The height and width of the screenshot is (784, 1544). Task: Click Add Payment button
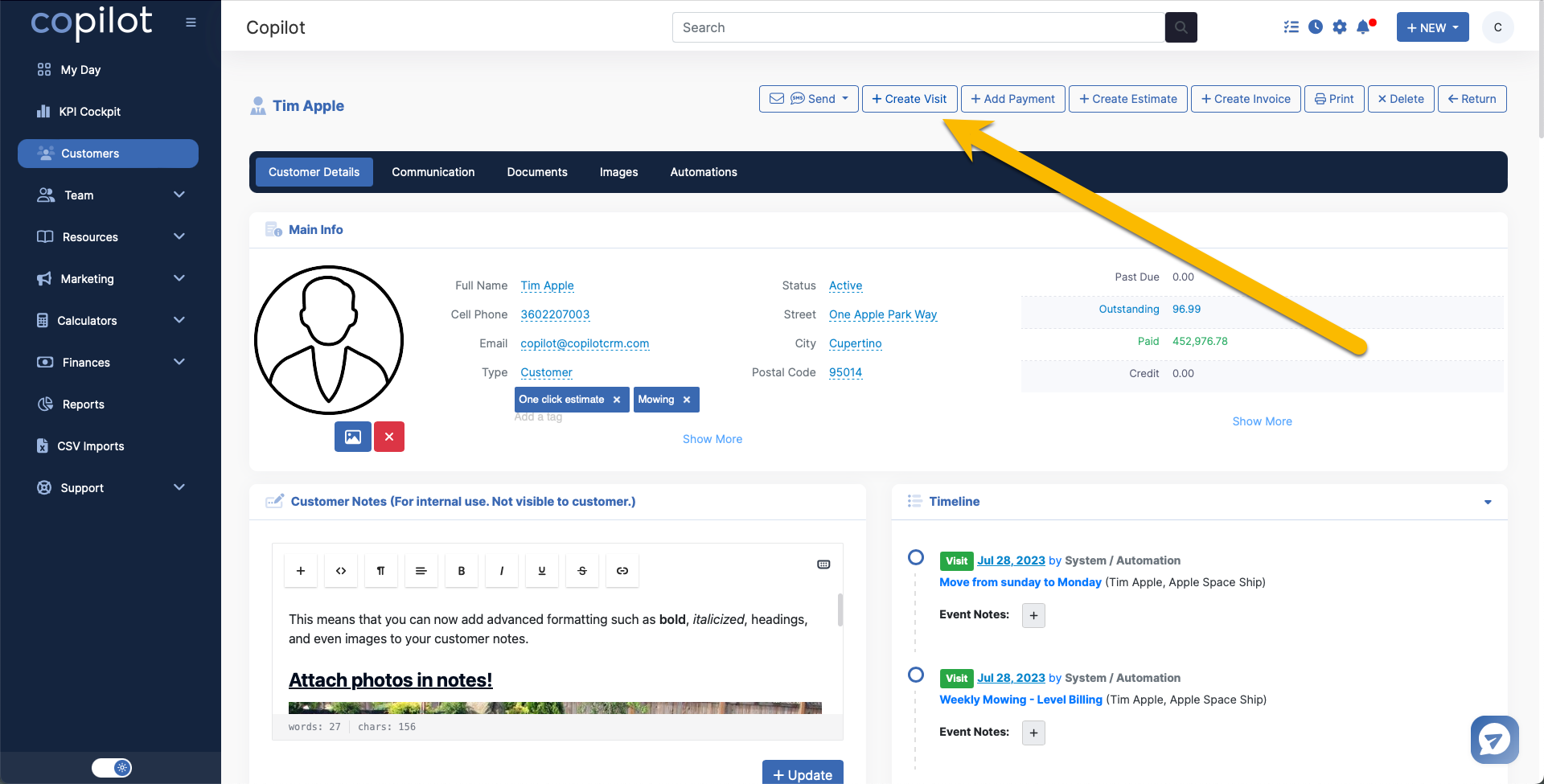point(1013,99)
